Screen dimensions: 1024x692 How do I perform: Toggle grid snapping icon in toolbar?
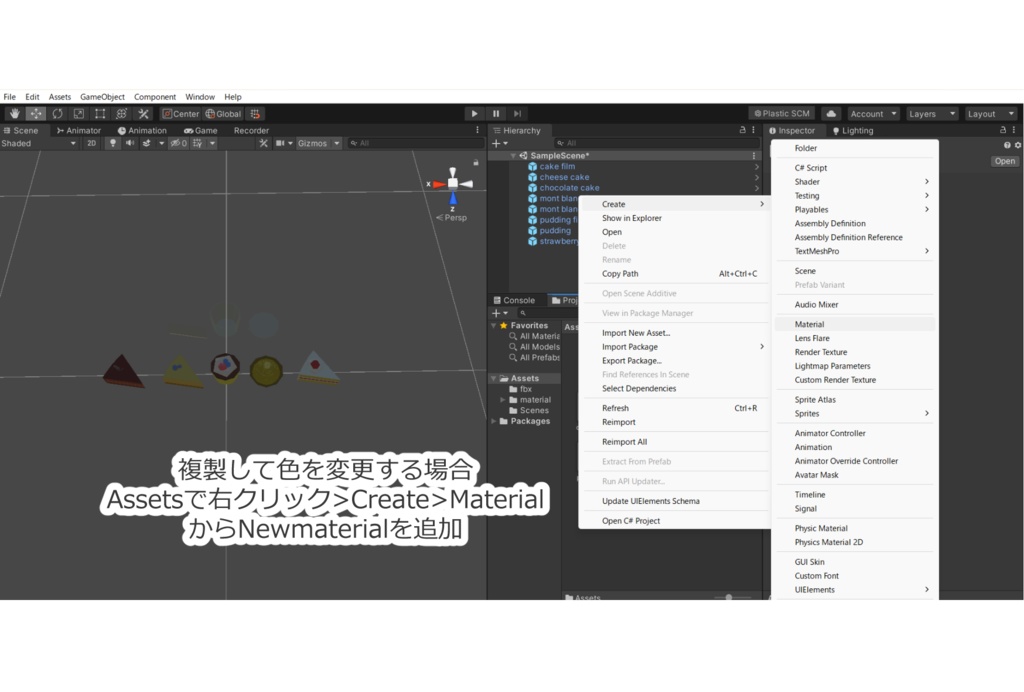pos(255,114)
